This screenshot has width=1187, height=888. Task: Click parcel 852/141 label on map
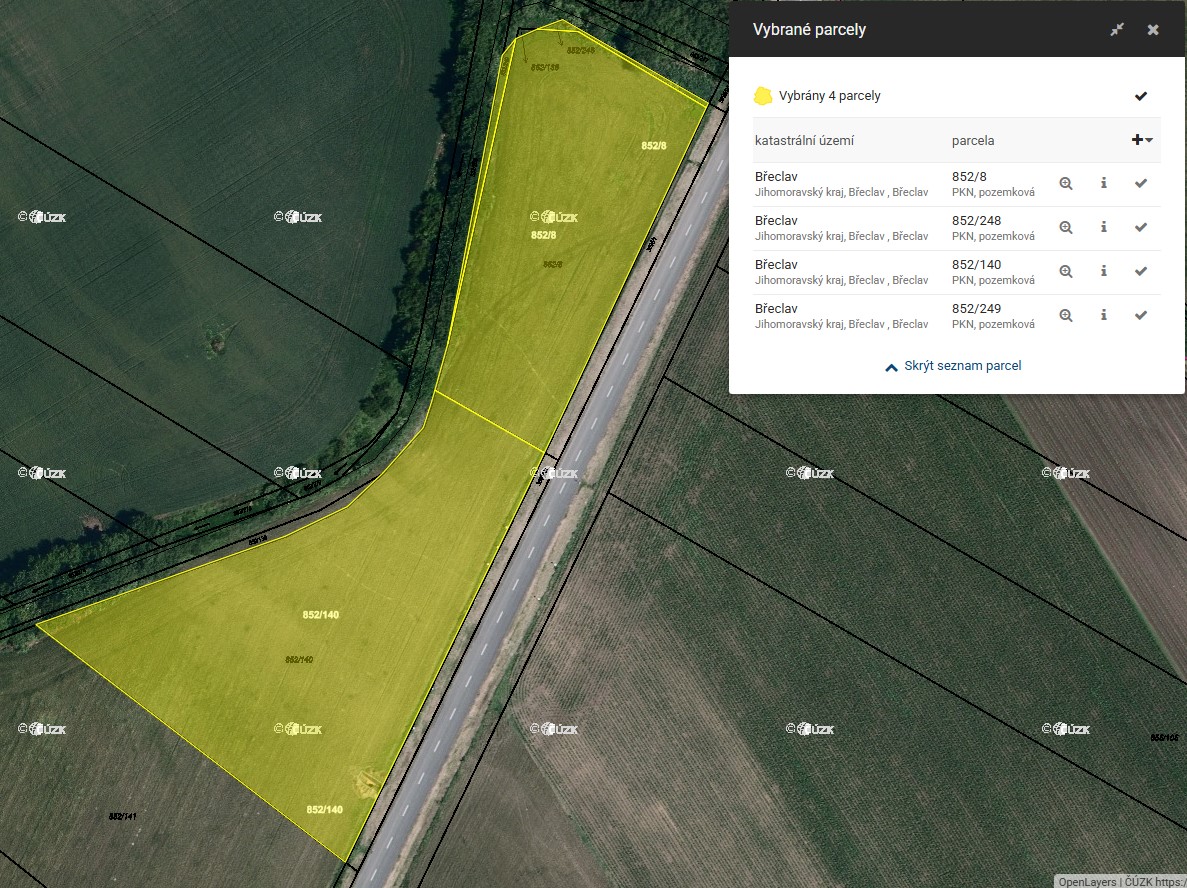coord(122,817)
